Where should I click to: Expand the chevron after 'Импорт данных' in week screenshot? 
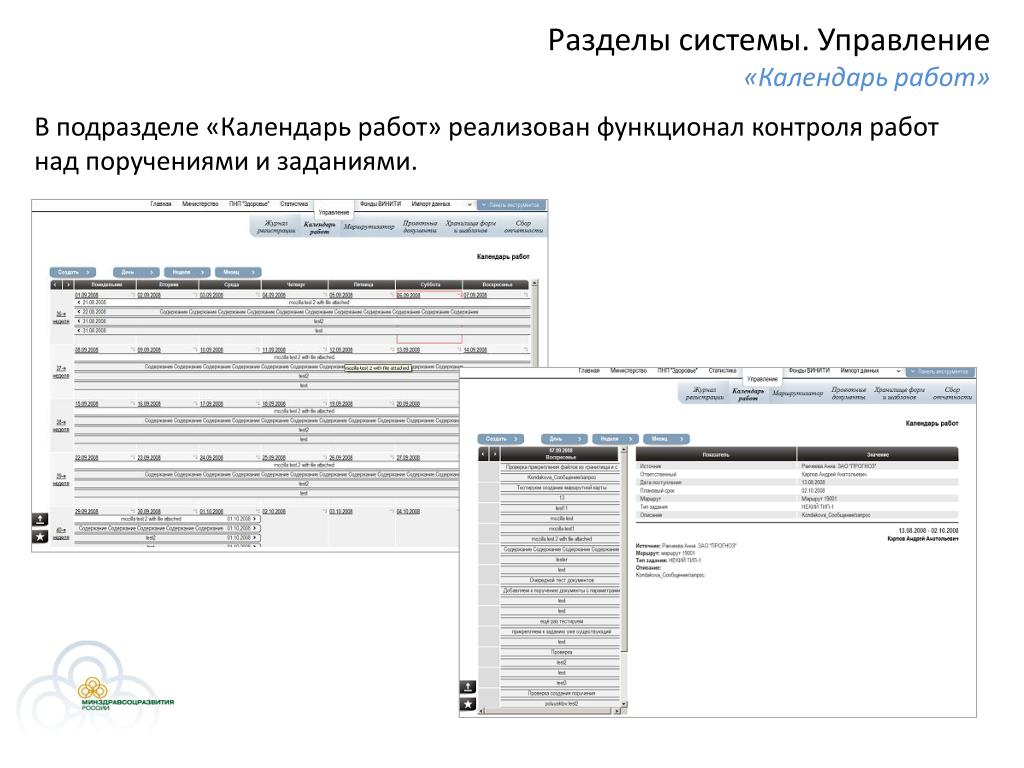pos(469,205)
